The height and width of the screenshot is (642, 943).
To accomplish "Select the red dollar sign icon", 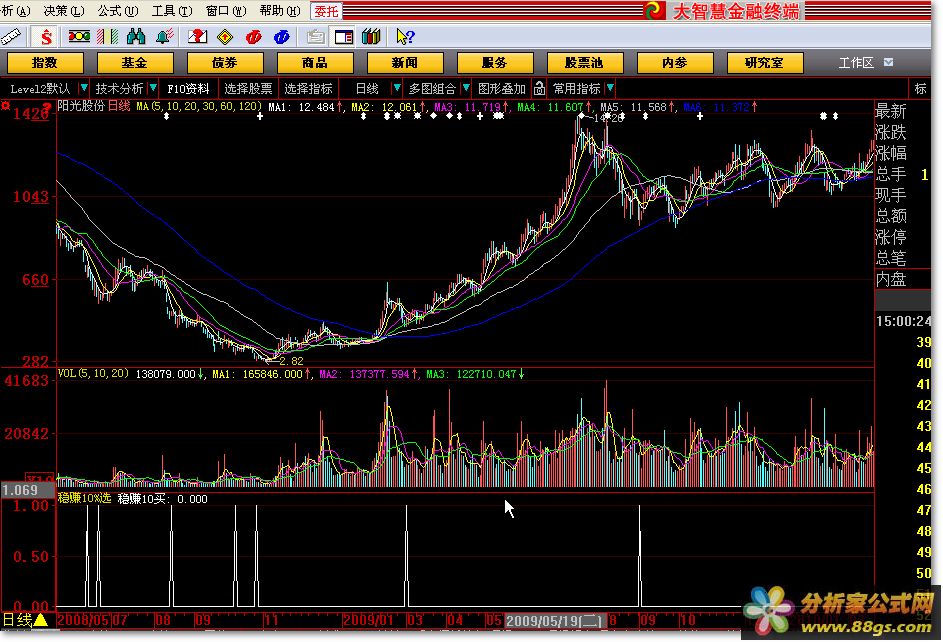I will [x=46, y=37].
